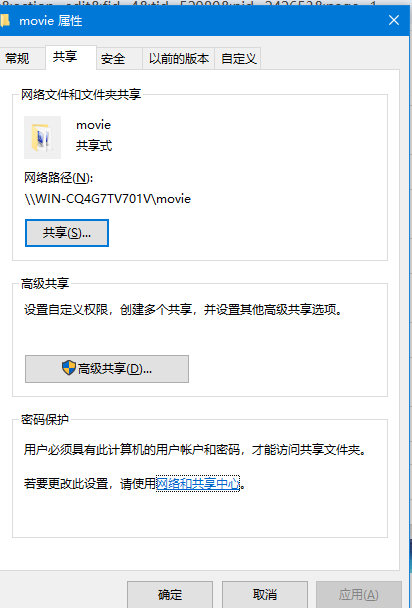Go to the 以前的版本 tab

coord(179,59)
